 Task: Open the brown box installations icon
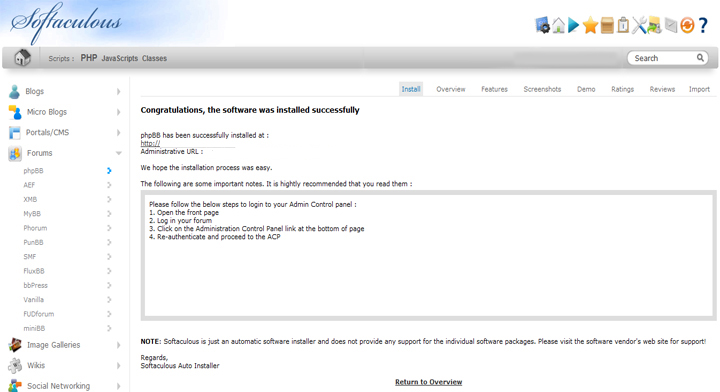607,25
